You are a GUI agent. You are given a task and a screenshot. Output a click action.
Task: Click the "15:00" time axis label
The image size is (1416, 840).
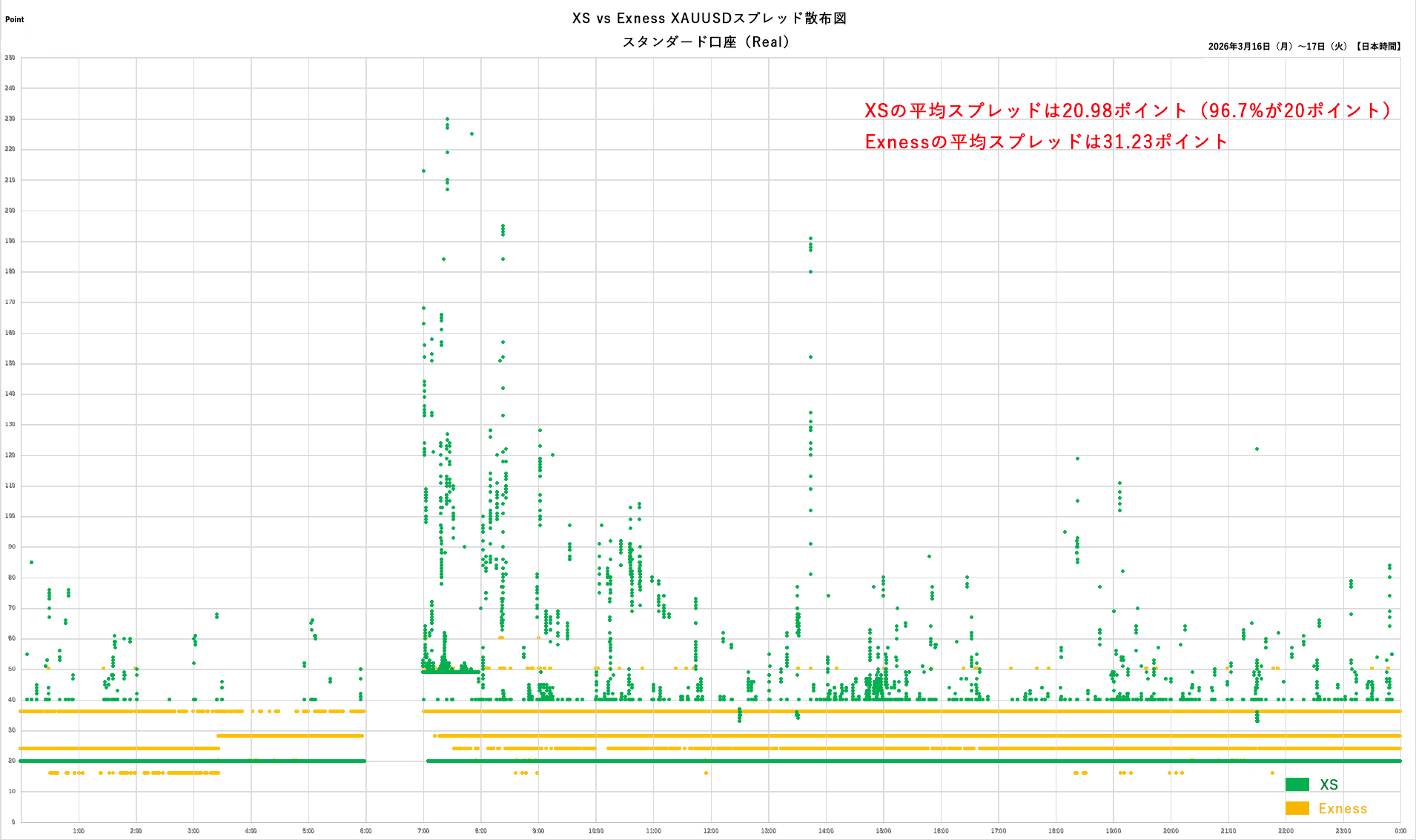[884, 831]
